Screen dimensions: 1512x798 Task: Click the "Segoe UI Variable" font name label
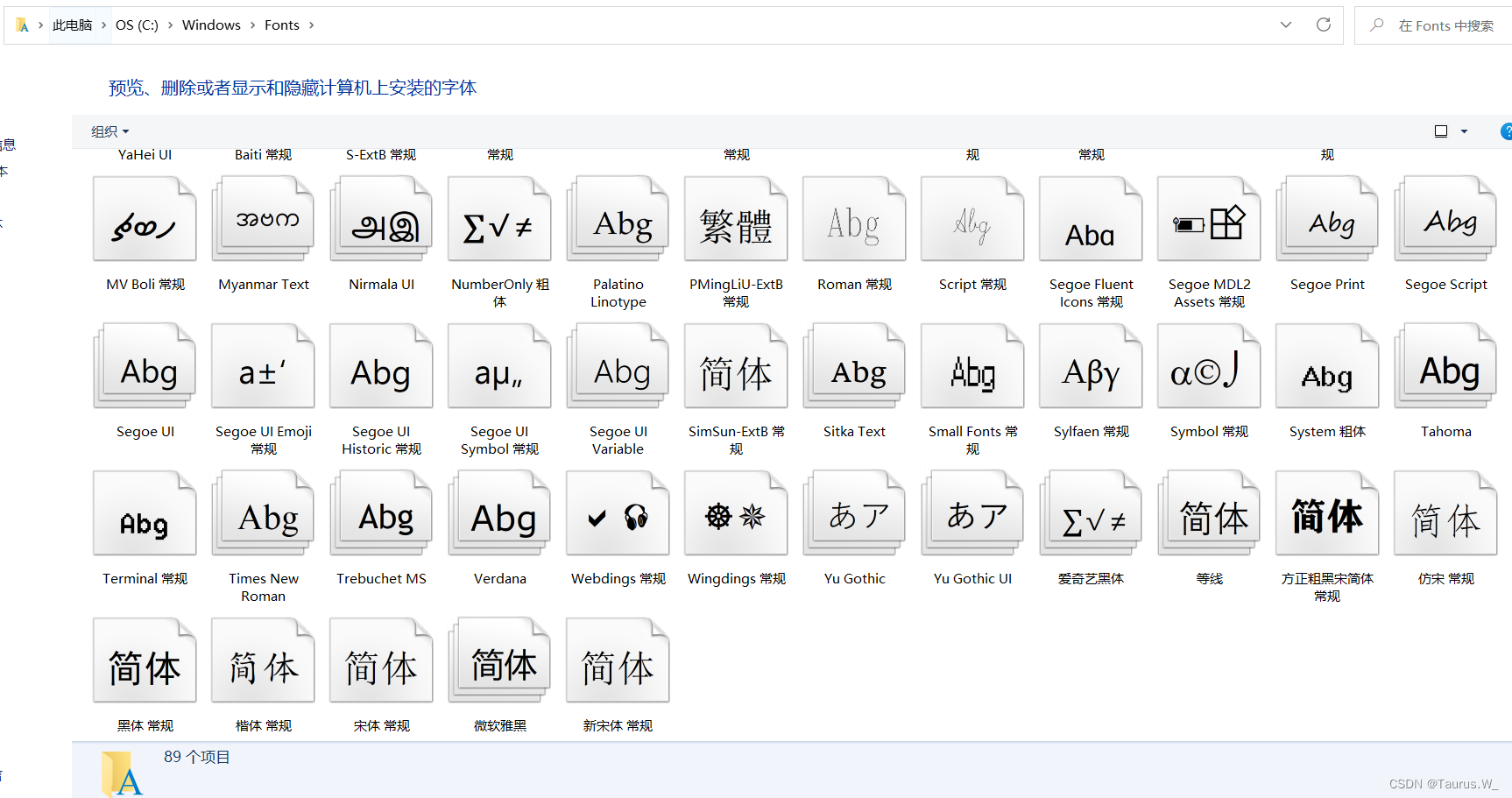[618, 440]
